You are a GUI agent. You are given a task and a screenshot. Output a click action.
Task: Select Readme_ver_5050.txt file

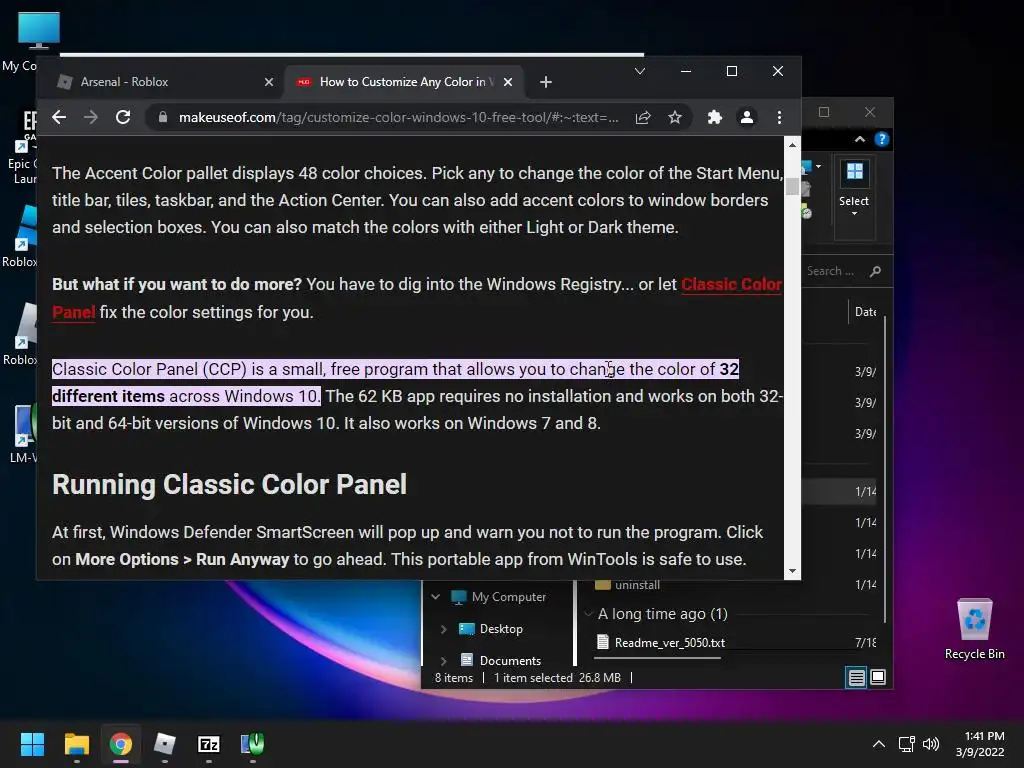tap(669, 643)
